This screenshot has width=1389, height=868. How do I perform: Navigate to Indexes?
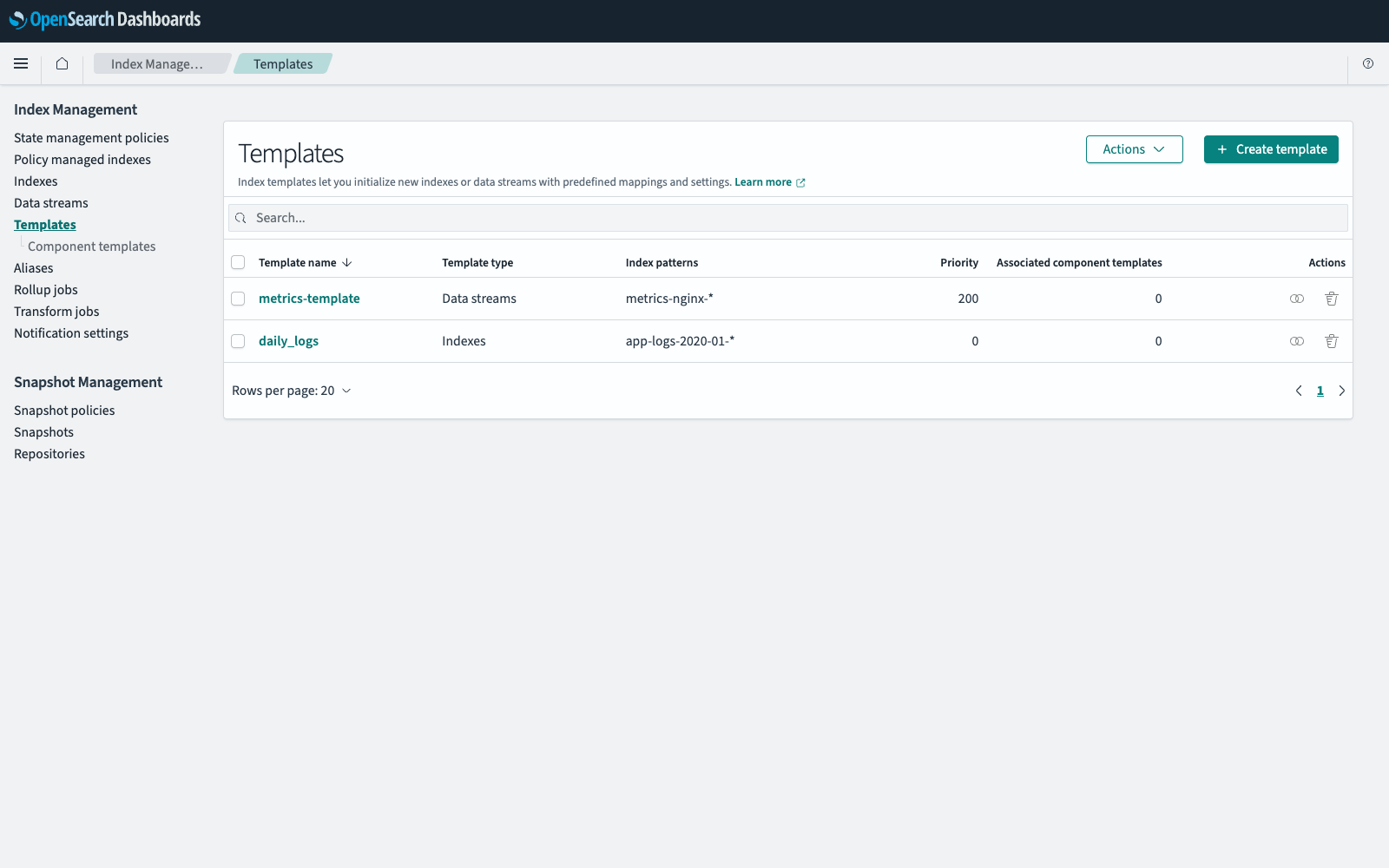[x=36, y=181]
